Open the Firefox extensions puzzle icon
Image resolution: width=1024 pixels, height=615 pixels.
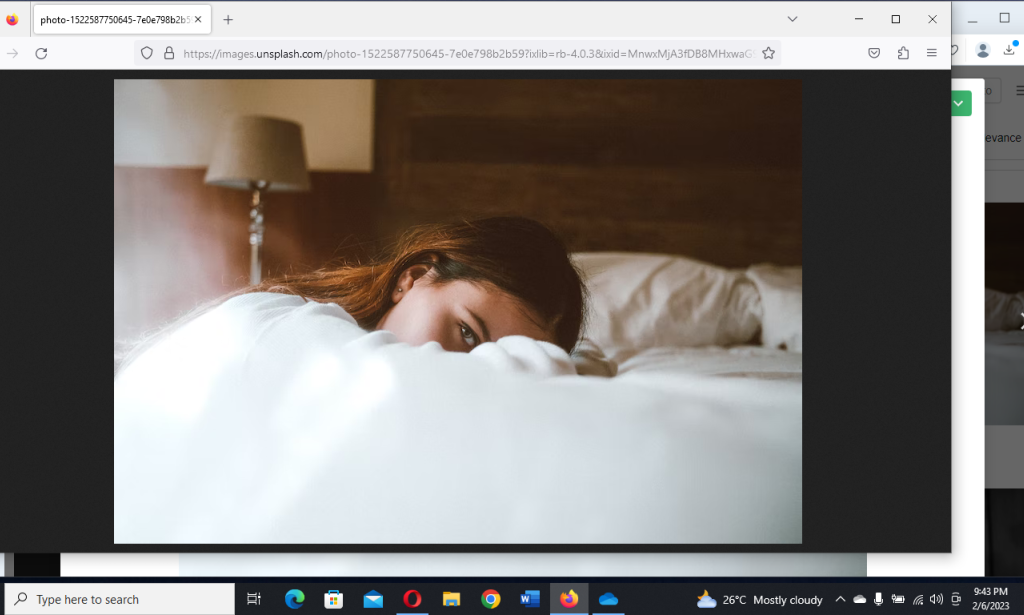[x=903, y=53]
